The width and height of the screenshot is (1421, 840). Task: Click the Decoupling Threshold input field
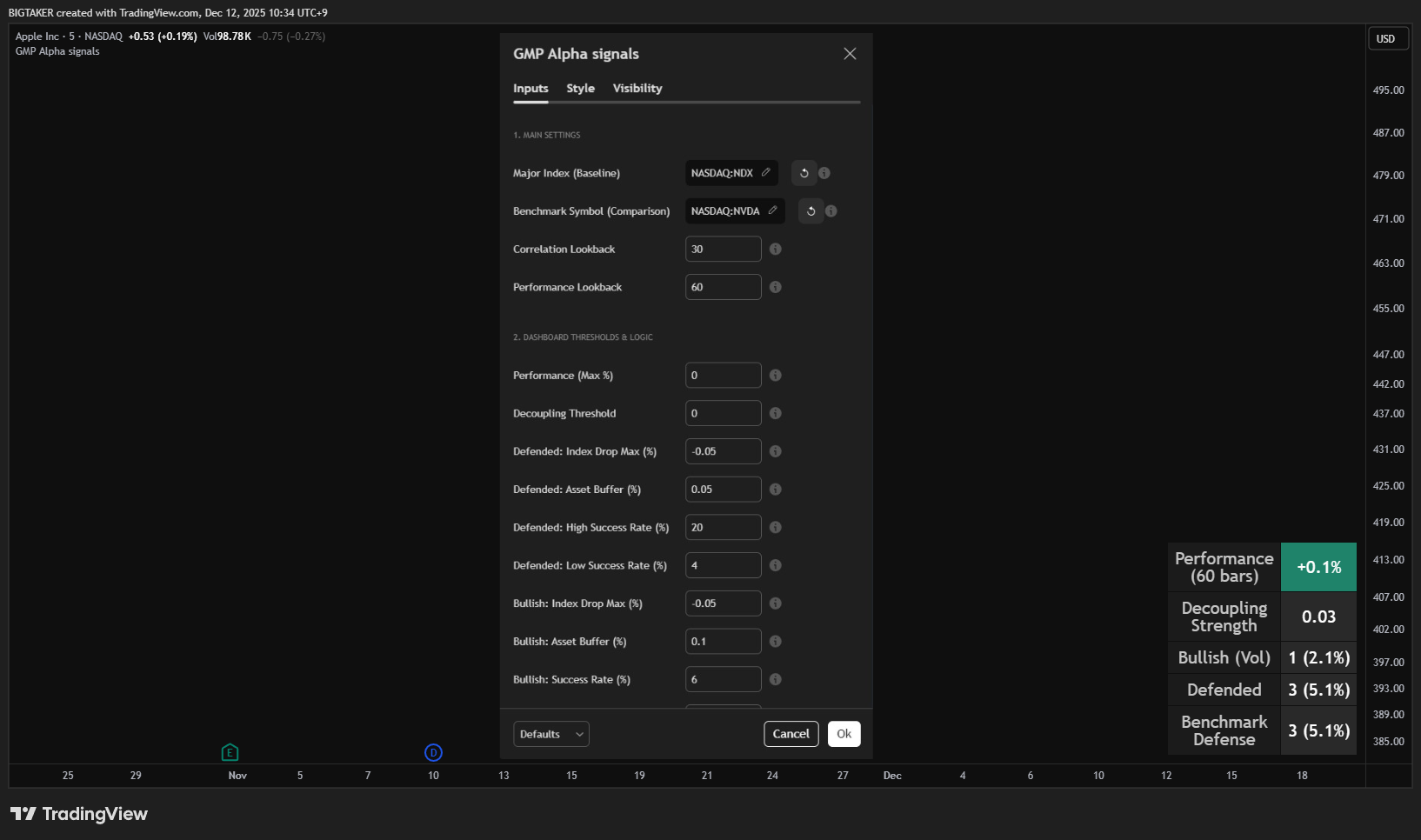point(724,414)
